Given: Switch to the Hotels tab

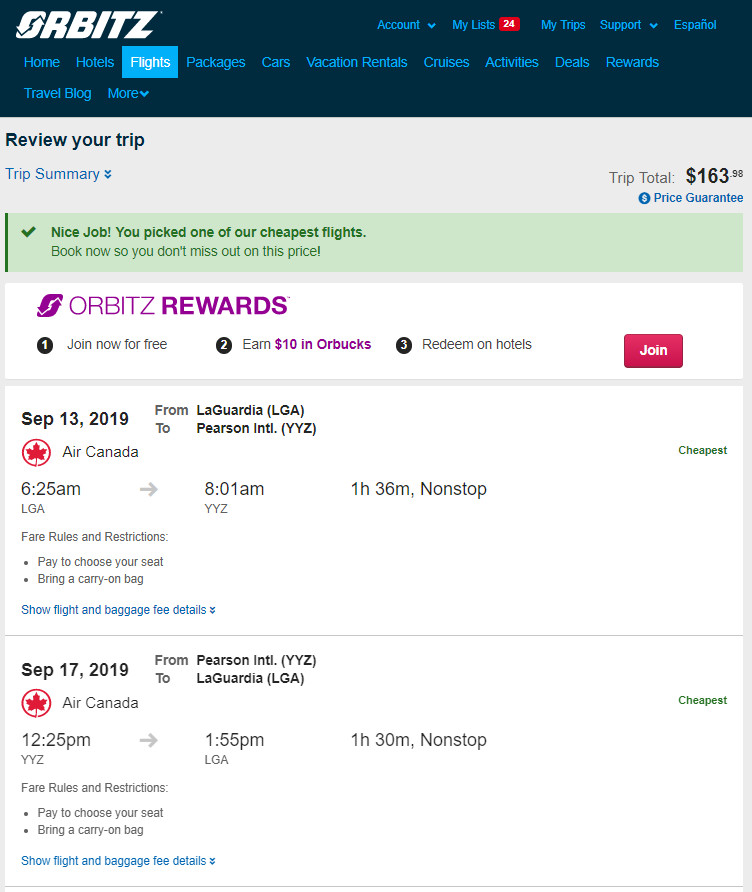Looking at the screenshot, I should (95, 62).
